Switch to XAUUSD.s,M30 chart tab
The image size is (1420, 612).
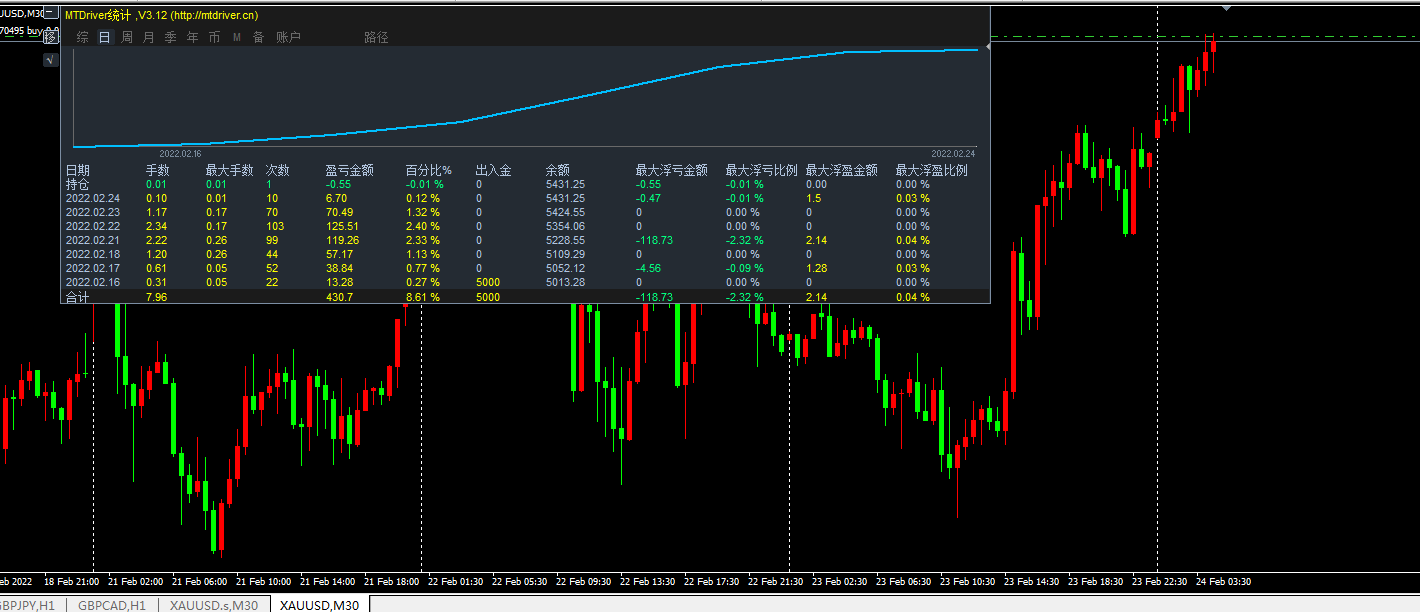[x=214, y=605]
